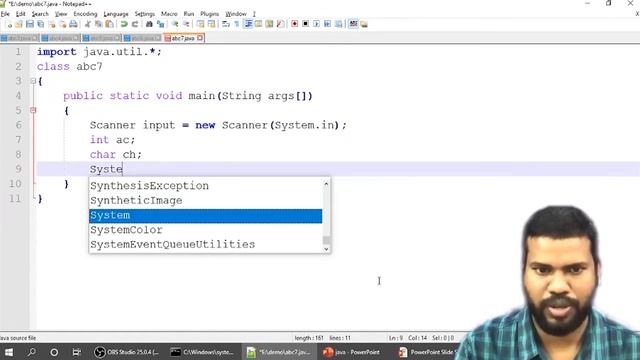
Task: Zoom in using toolbar icon
Action: pos(176,24)
